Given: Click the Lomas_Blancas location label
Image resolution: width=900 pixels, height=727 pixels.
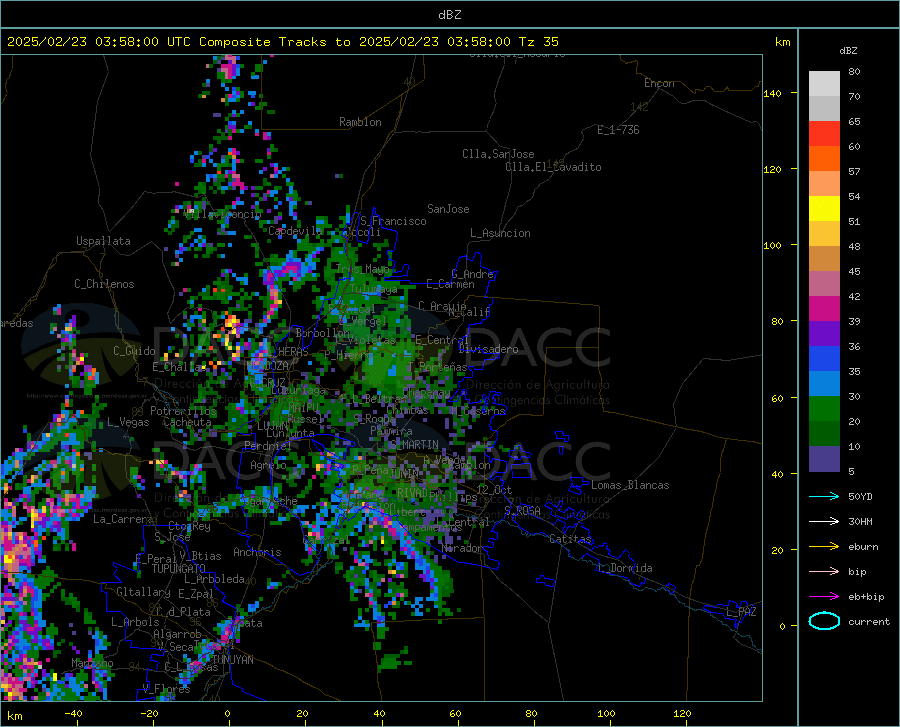Looking at the screenshot, I should (x=630, y=485).
